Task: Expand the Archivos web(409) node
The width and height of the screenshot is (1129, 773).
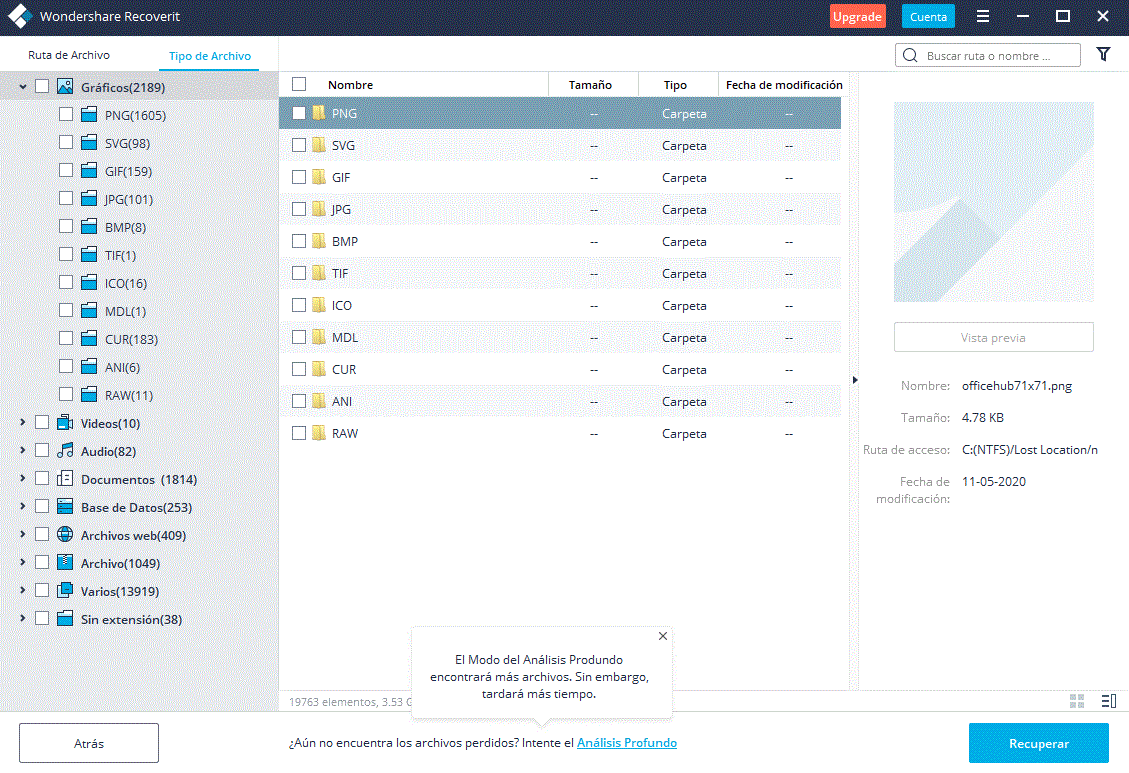Action: pyautogui.click(x=23, y=535)
